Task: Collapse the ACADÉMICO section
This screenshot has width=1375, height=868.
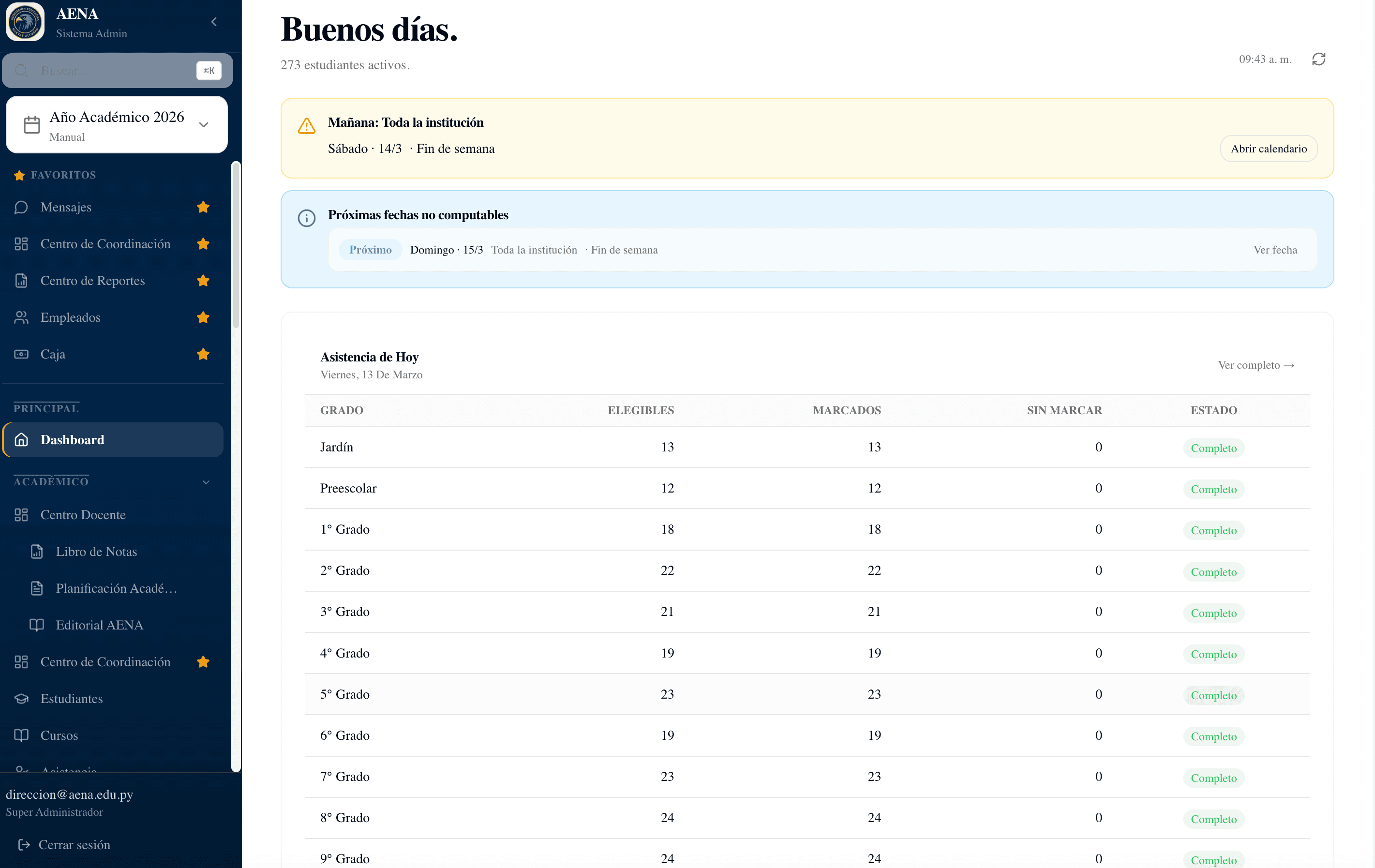Action: point(206,482)
